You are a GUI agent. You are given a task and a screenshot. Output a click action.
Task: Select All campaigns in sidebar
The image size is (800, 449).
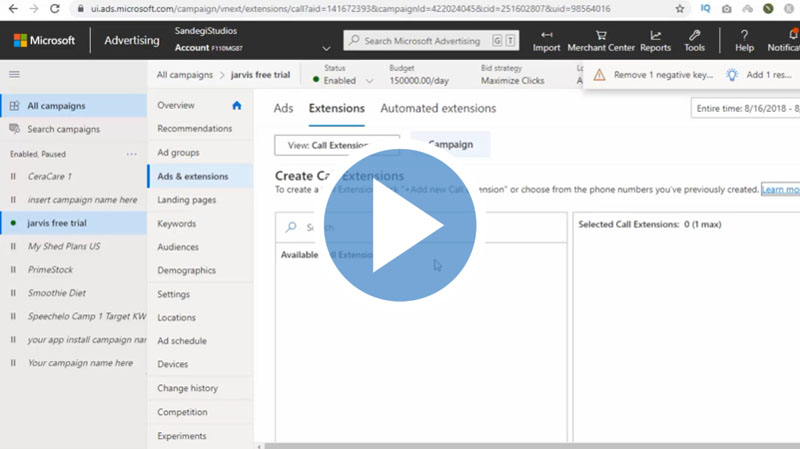(74, 106)
